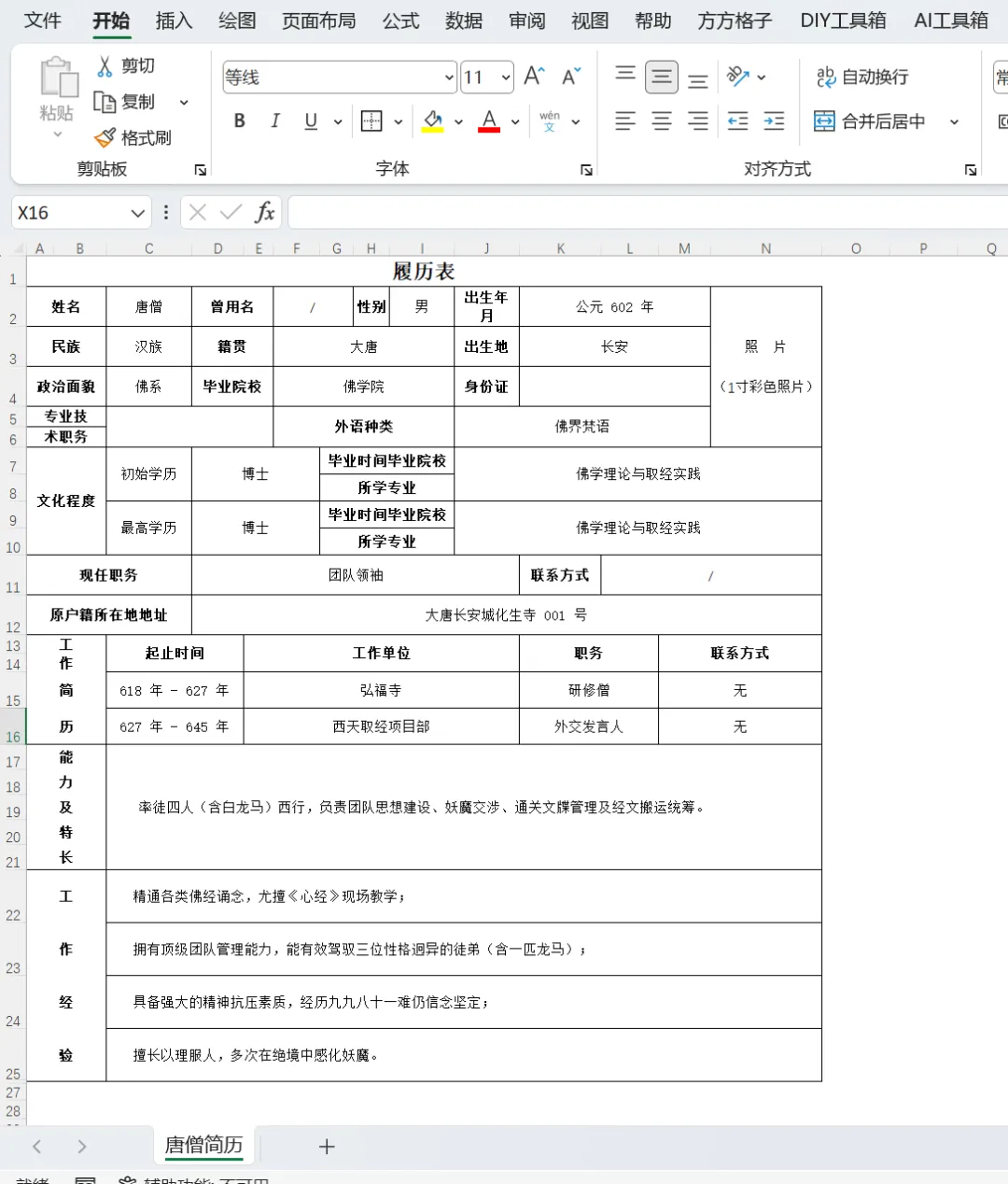Click the formula bar confirm checkmark
1008x1184 pixels.
tap(231, 213)
